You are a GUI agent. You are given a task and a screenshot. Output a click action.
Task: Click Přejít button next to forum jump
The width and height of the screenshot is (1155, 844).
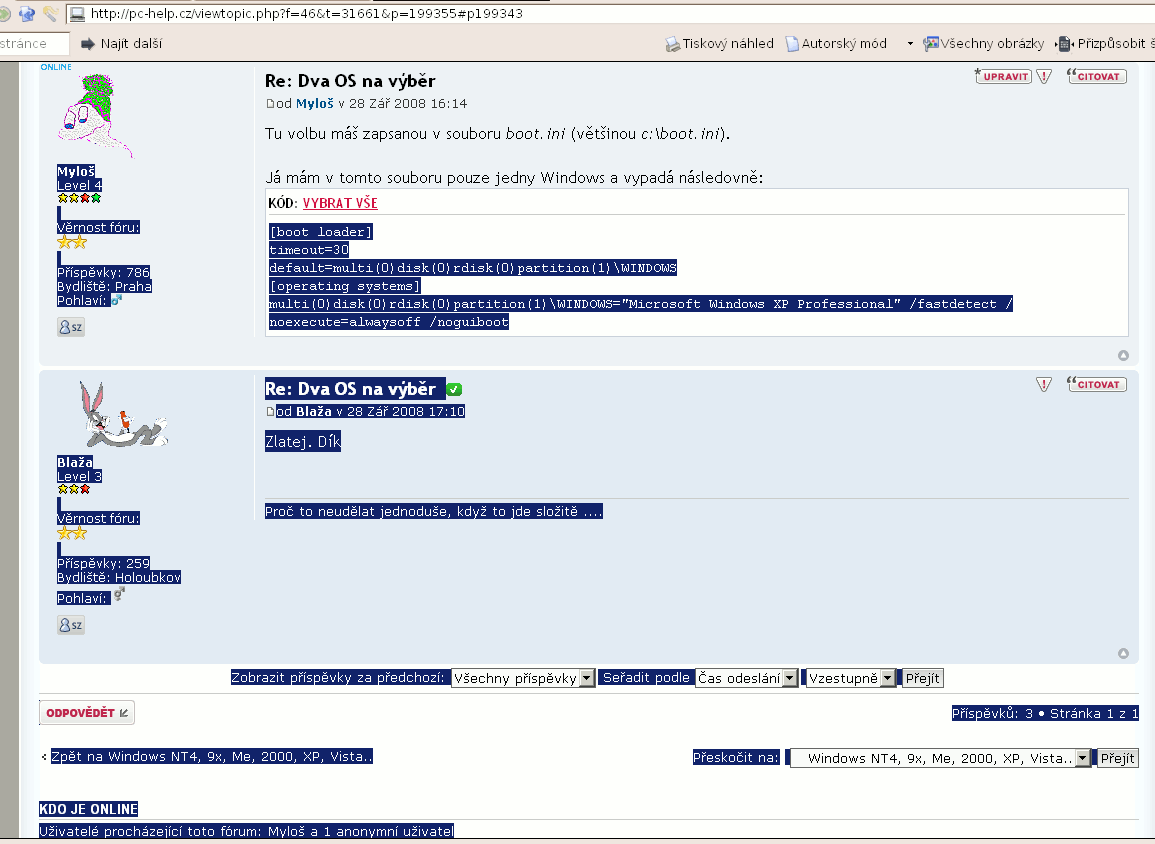[x=1117, y=758]
